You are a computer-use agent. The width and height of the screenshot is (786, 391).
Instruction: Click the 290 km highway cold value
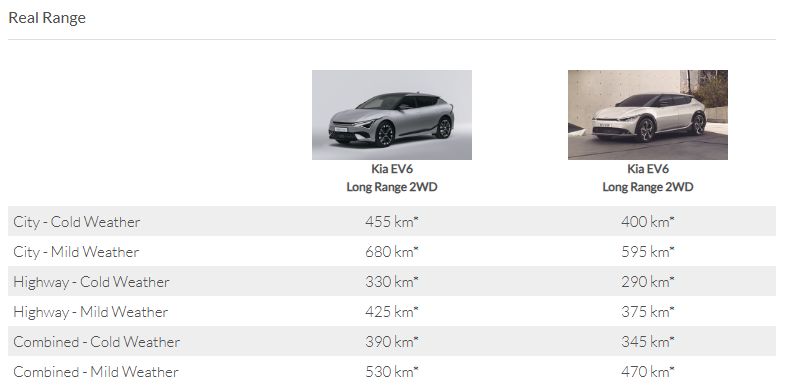pos(648,282)
